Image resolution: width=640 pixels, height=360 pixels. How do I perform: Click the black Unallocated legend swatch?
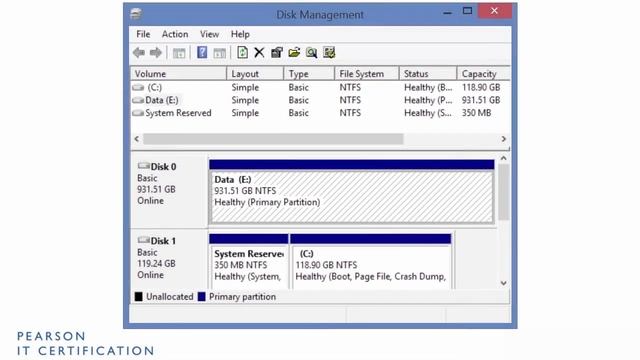pyautogui.click(x=139, y=297)
